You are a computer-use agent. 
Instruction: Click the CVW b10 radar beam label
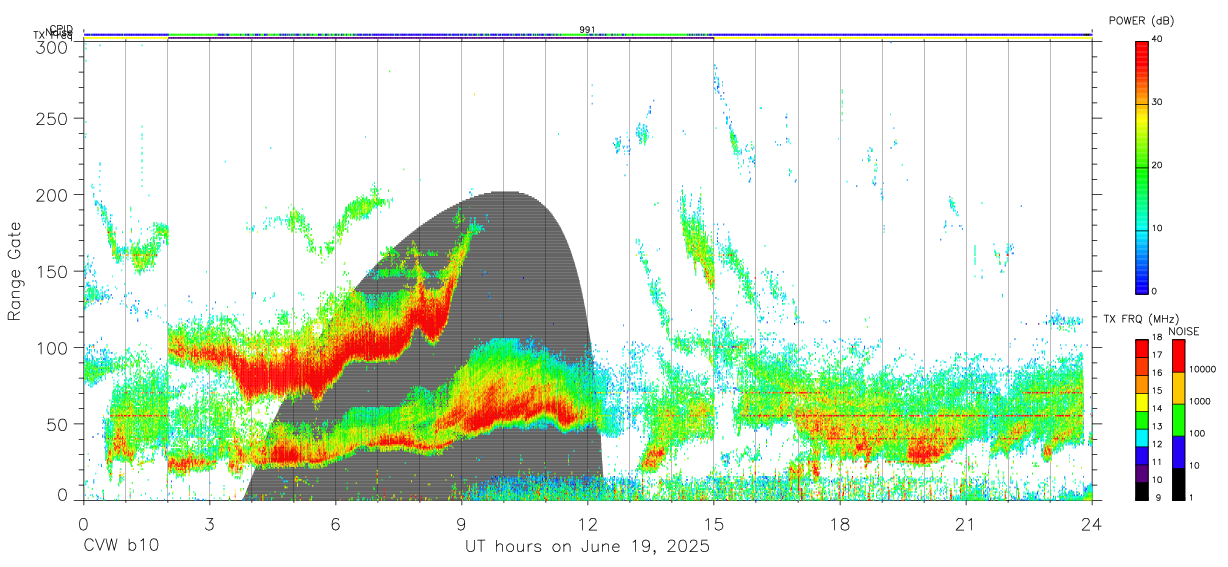[120, 547]
